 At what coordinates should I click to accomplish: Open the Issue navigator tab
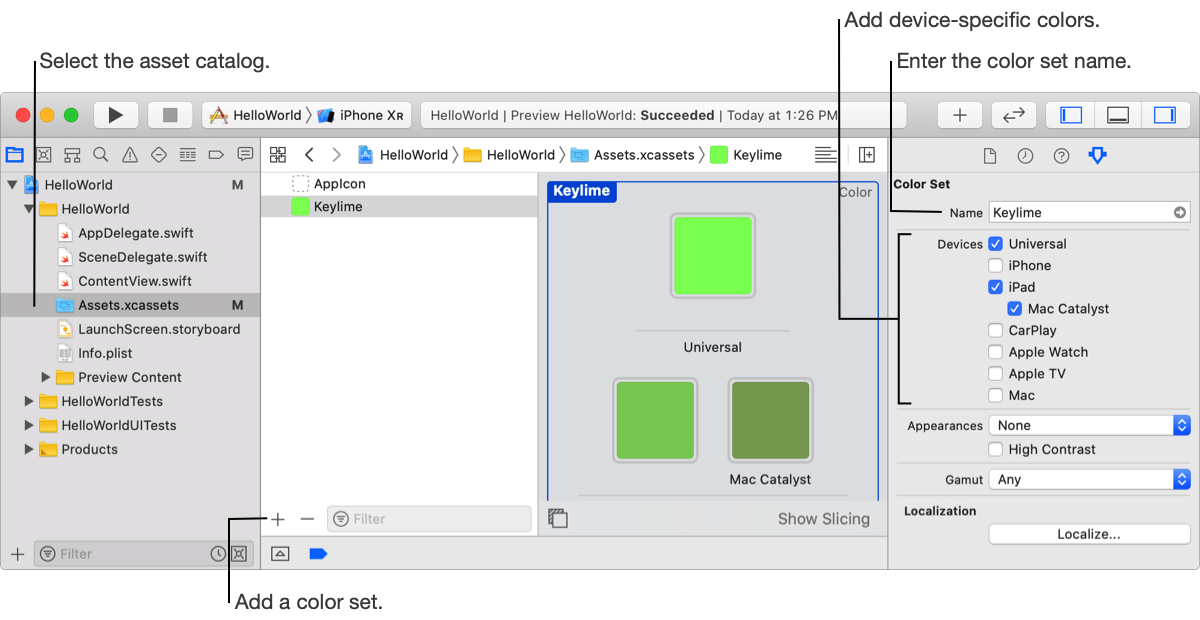[129, 155]
